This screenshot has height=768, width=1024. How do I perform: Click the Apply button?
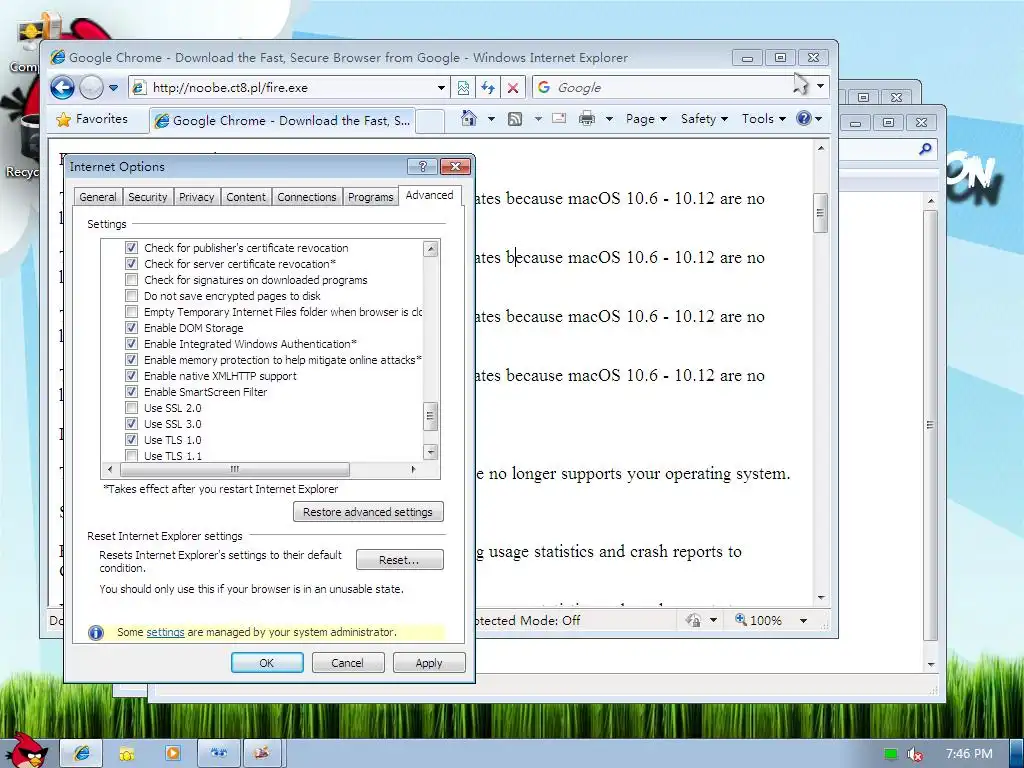click(x=429, y=663)
